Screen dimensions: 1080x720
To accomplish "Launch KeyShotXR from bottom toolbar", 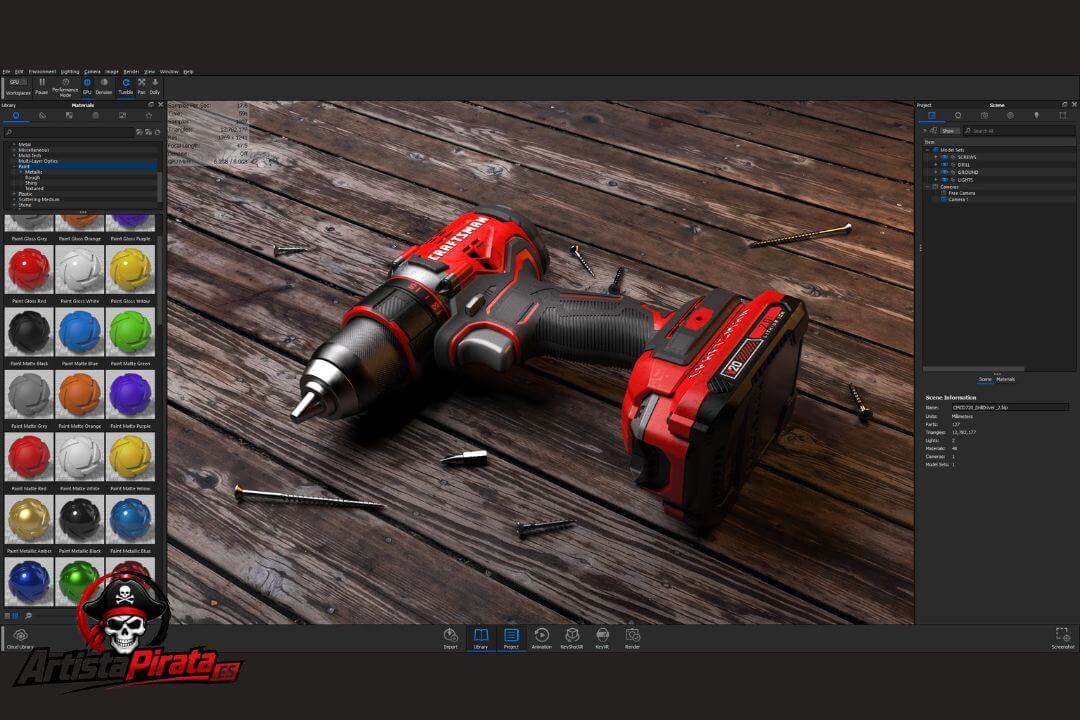I will point(572,638).
